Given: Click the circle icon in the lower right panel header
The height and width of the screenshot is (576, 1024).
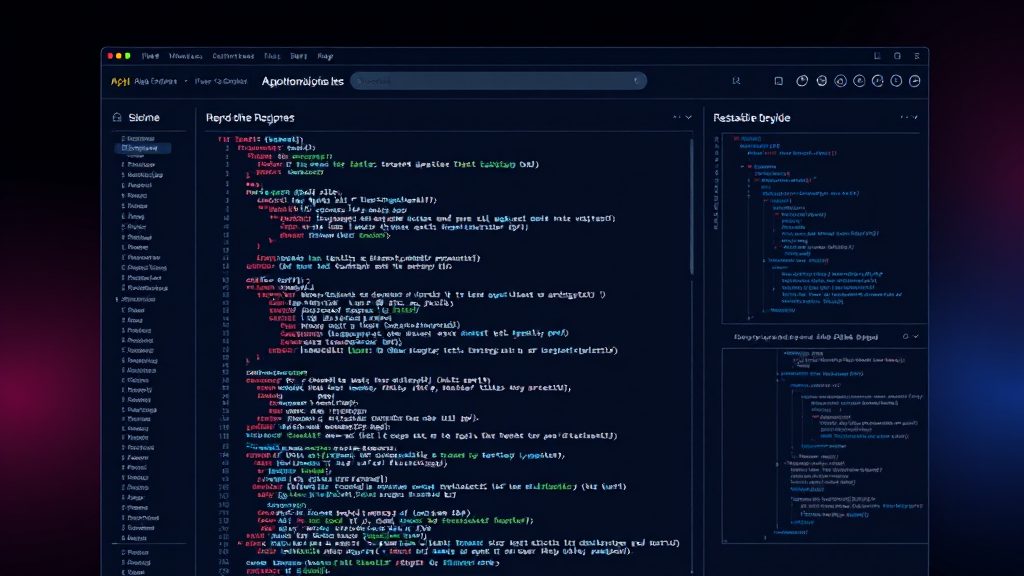Looking at the screenshot, I should [x=905, y=337].
